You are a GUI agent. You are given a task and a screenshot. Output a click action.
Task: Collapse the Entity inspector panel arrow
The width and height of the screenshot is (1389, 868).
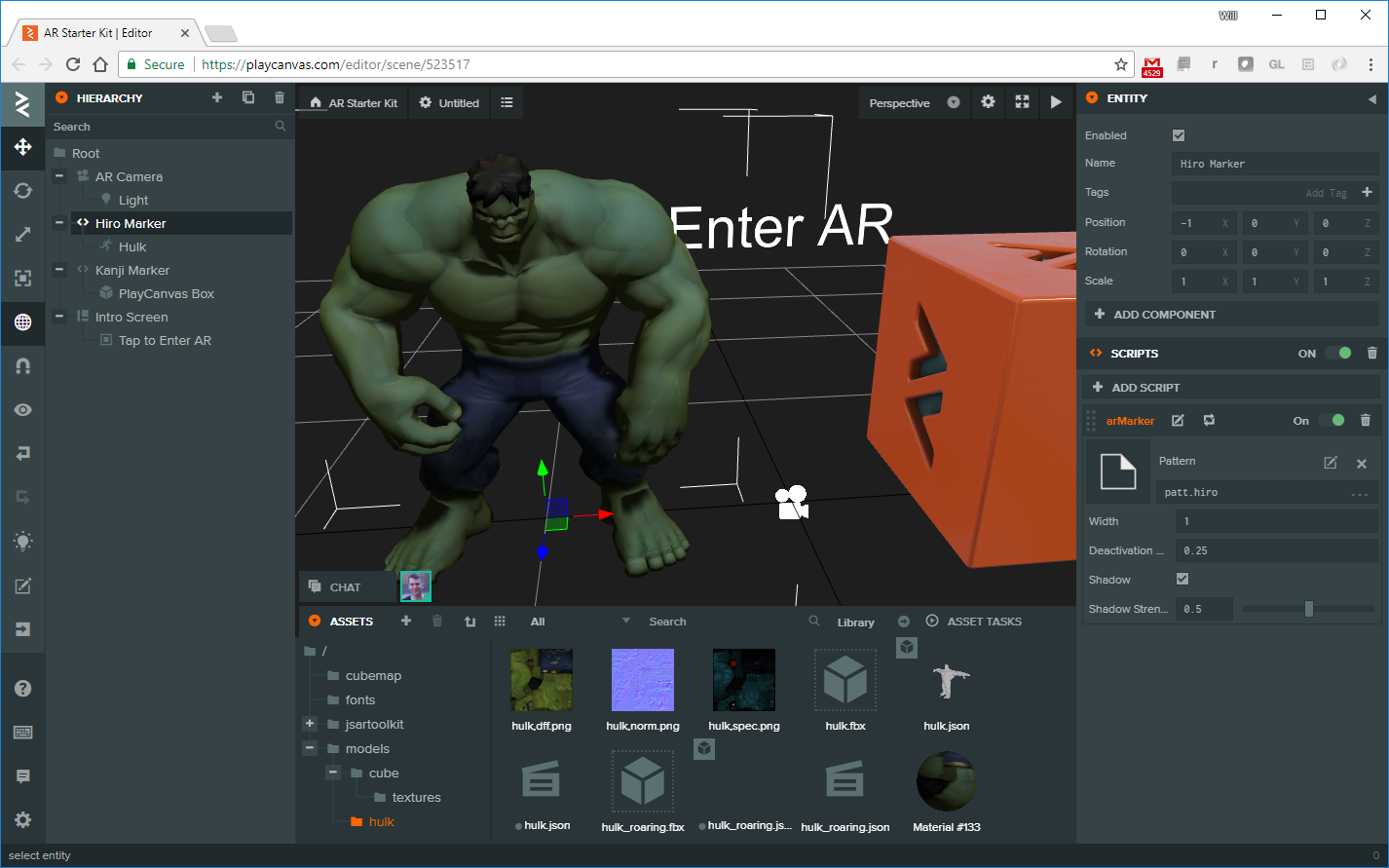1371,98
